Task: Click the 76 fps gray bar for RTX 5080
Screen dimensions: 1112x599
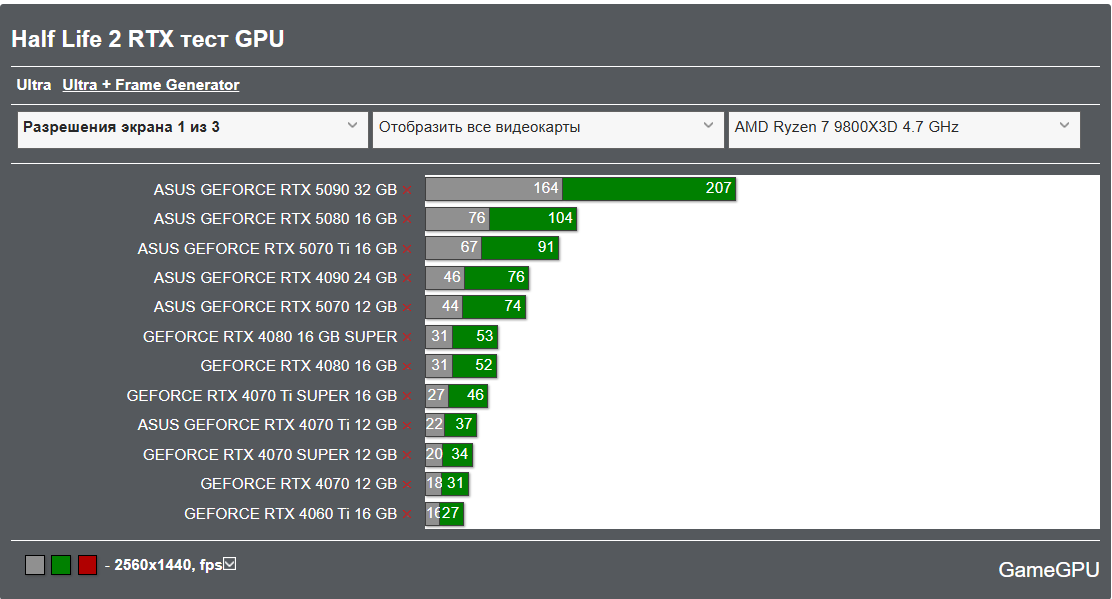Action: (457, 218)
